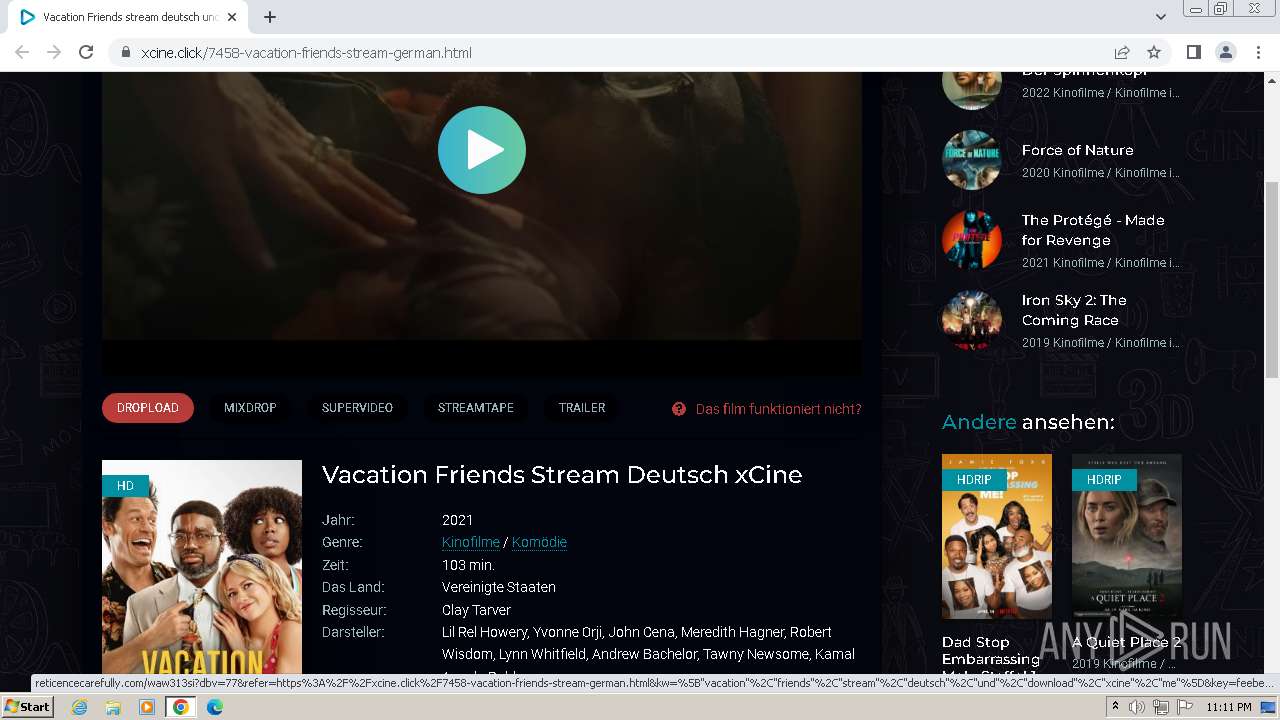Switch to STREAMTAPE player source
This screenshot has width=1280, height=720.
click(476, 408)
